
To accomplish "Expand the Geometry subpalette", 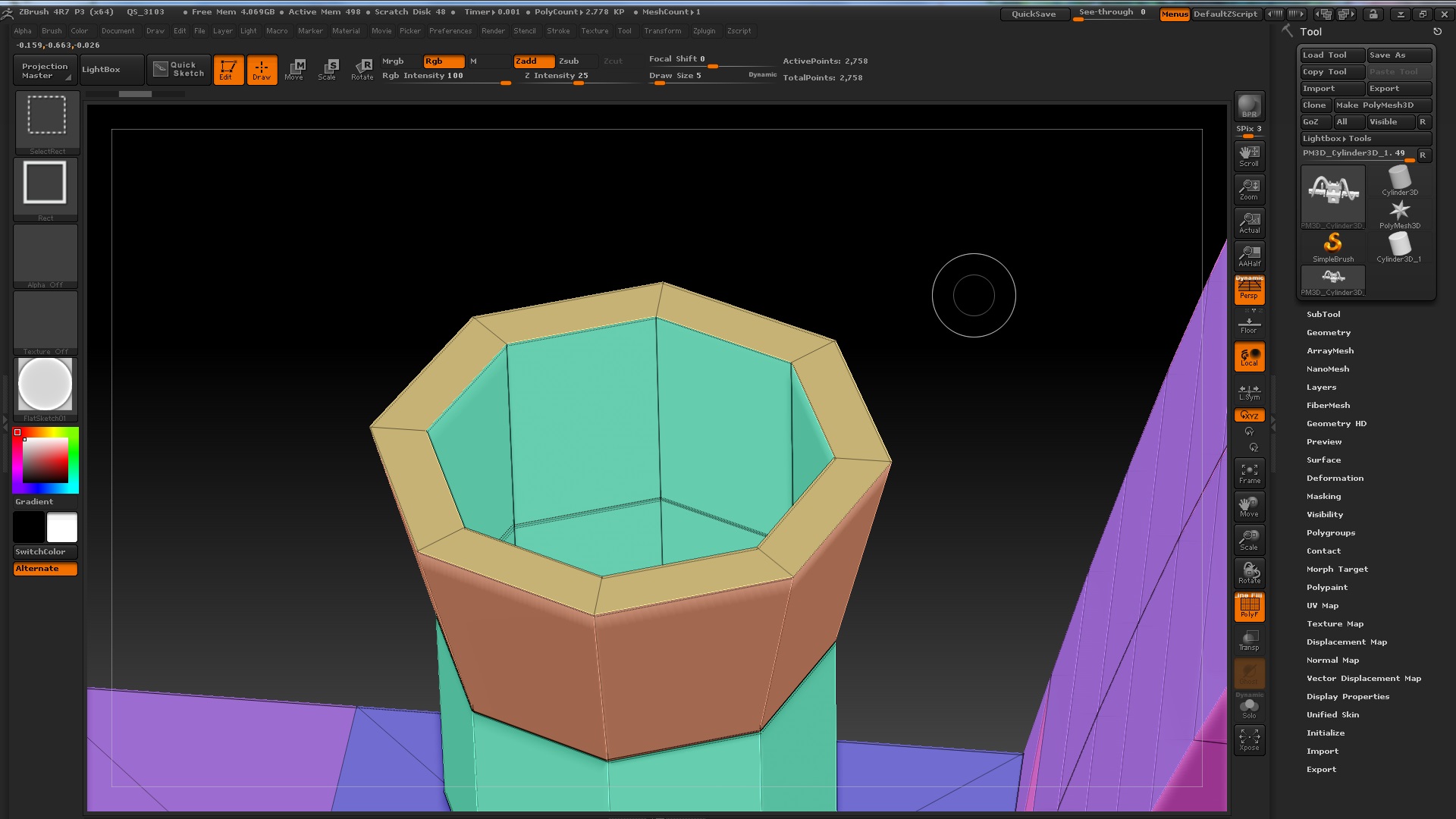I will click(1328, 333).
